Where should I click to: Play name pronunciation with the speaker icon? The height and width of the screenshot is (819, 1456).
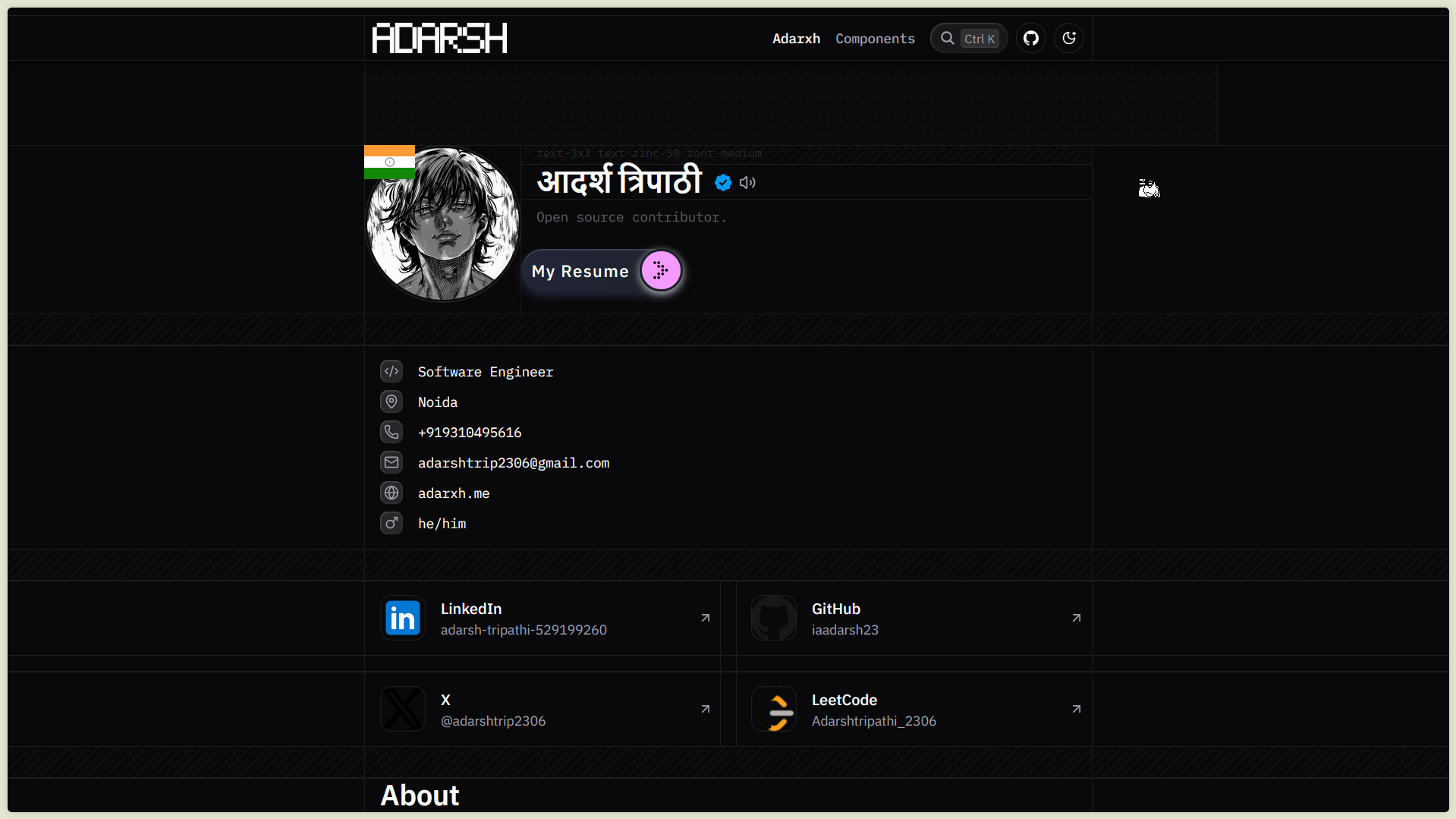[747, 182]
